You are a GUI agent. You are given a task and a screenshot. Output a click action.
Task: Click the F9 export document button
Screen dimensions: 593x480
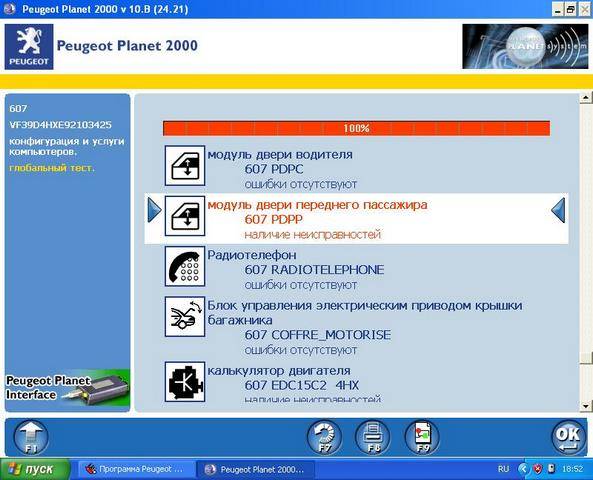point(422,437)
